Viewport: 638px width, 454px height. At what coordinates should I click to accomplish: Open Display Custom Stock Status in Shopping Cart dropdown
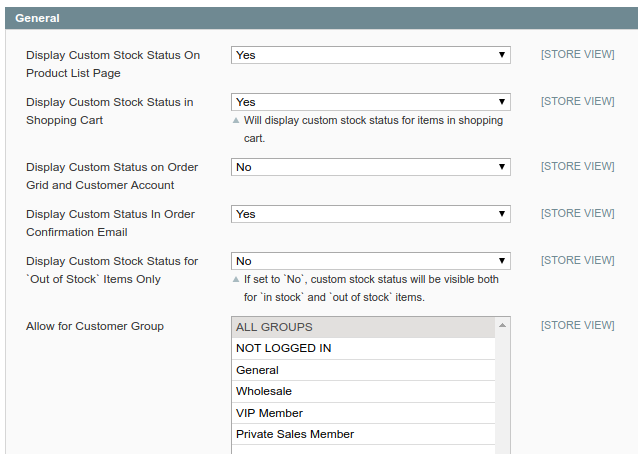point(370,102)
